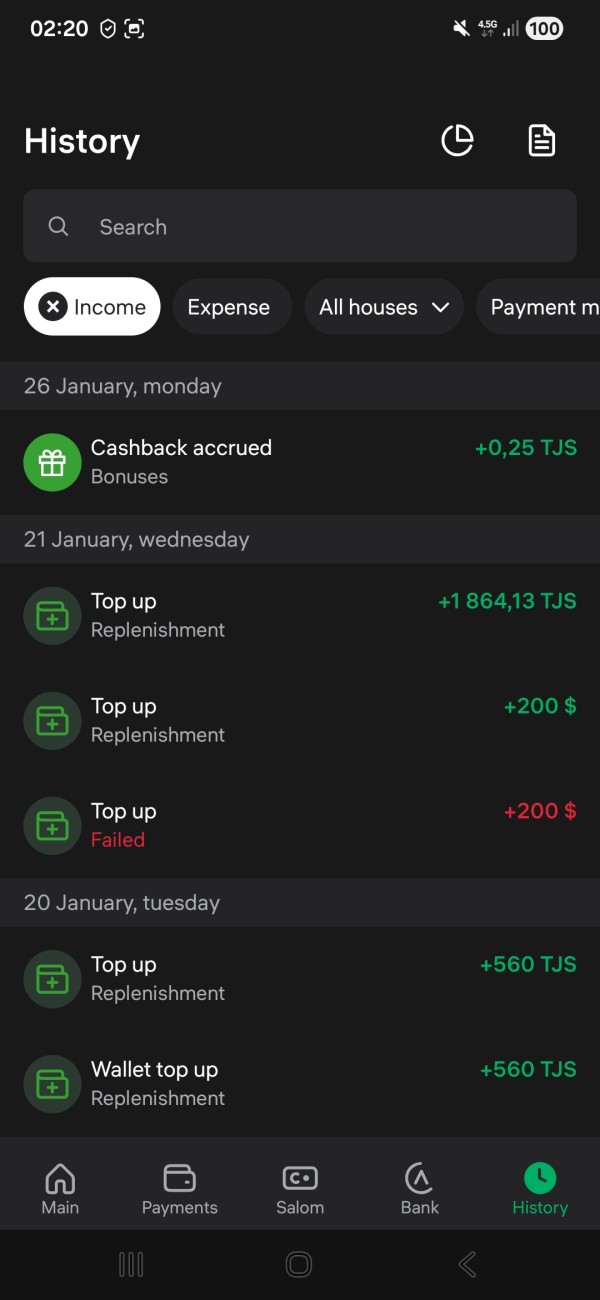600x1300 pixels.
Task: Toggle the Expense filter chip
Action: 229,307
